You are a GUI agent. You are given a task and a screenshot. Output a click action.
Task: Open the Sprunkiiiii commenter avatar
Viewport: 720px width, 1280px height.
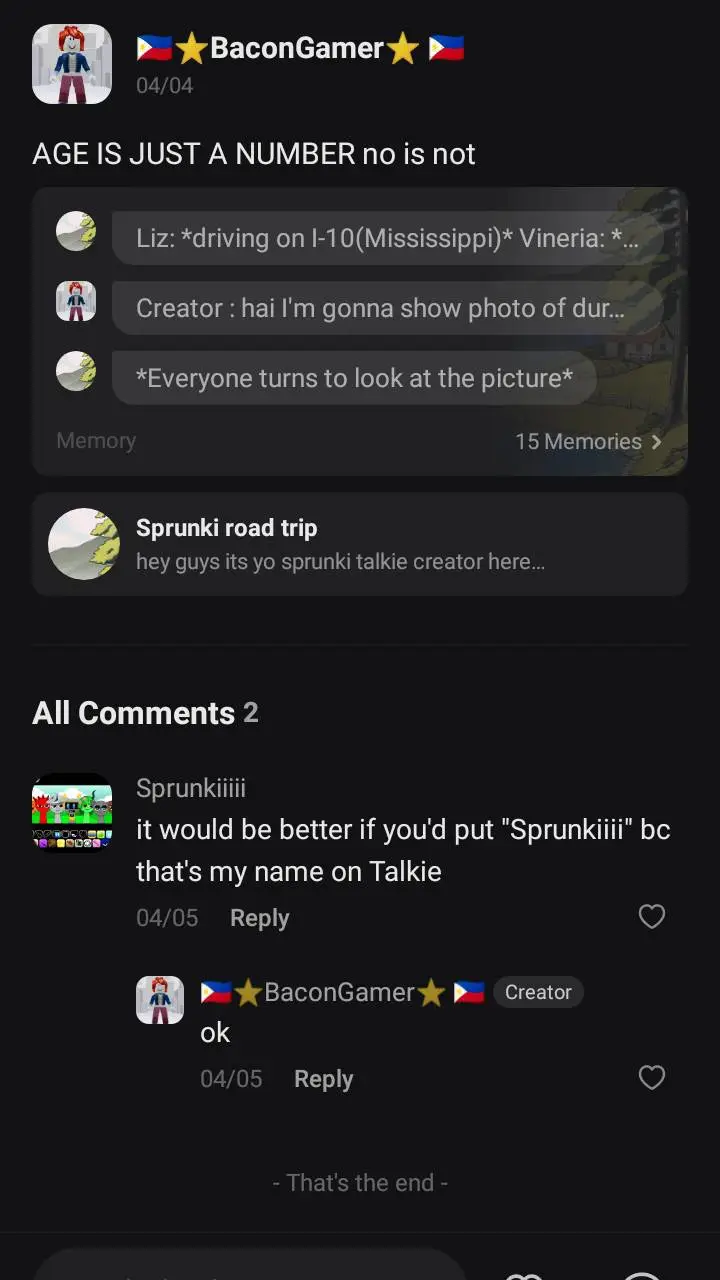coord(72,812)
